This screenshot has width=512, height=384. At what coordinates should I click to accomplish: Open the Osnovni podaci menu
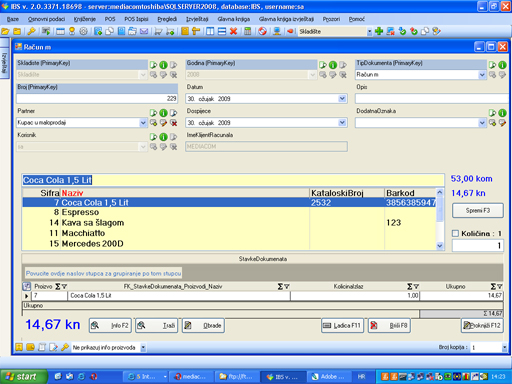(x=46, y=19)
